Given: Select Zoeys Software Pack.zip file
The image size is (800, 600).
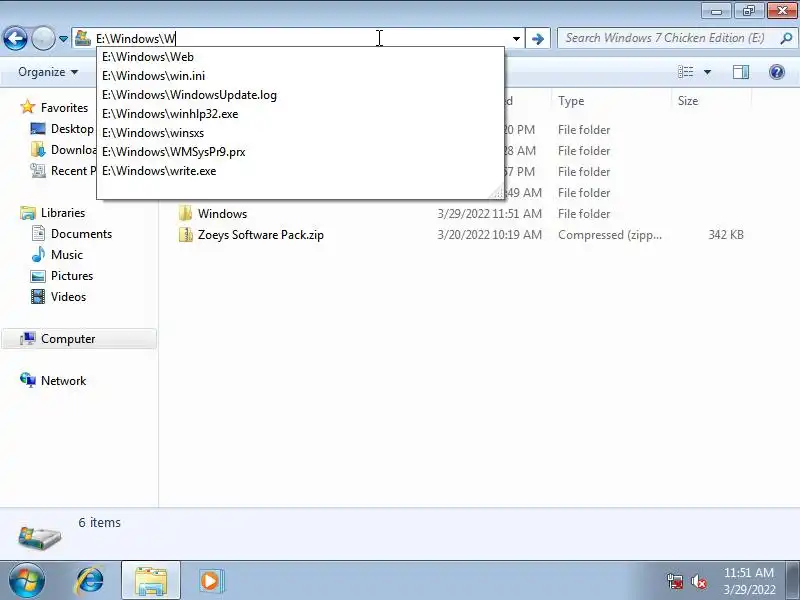Looking at the screenshot, I should [x=261, y=235].
